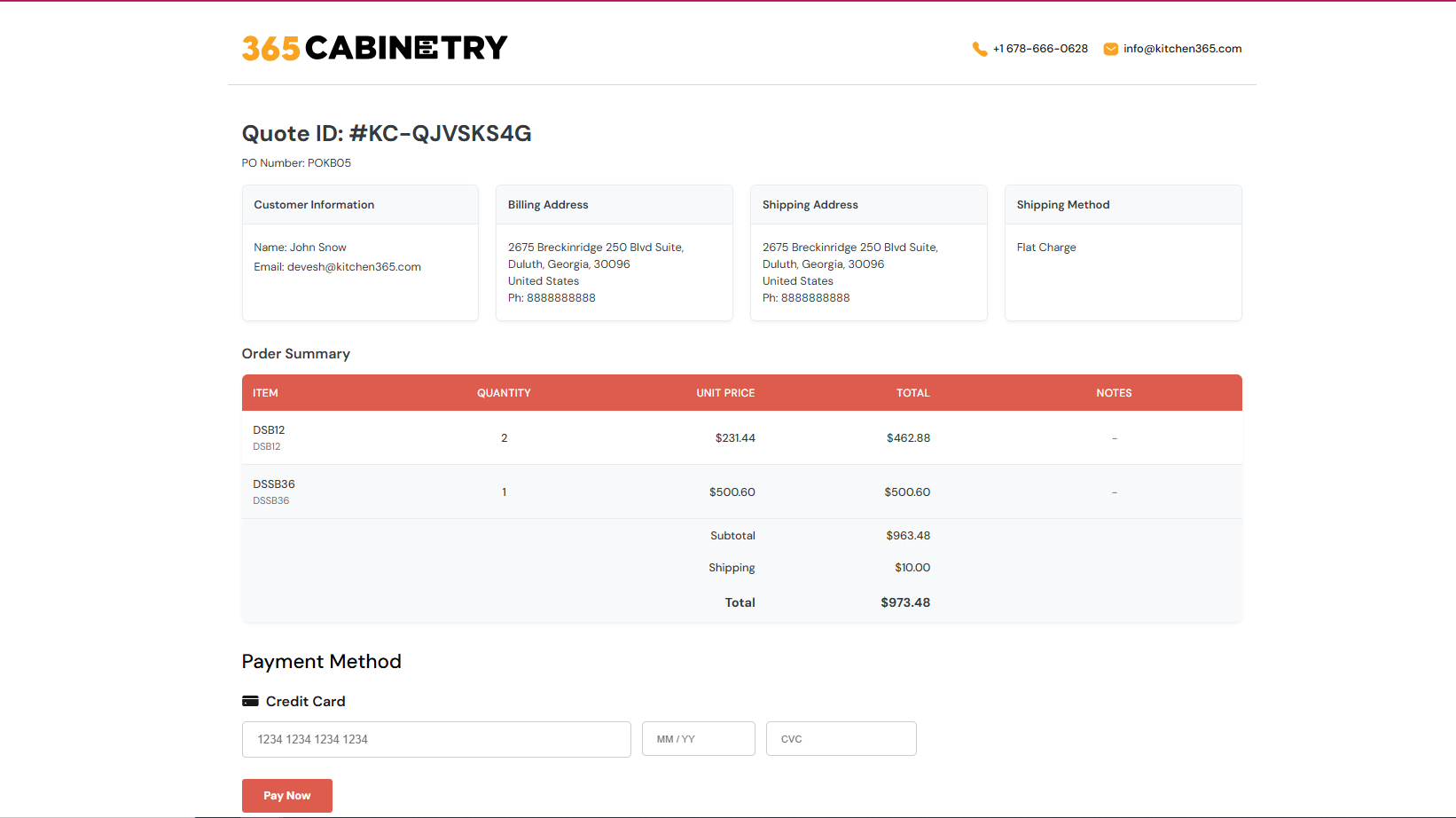This screenshot has height=818, width=1456.
Task: Click the $973.48 total amount
Action: point(905,602)
